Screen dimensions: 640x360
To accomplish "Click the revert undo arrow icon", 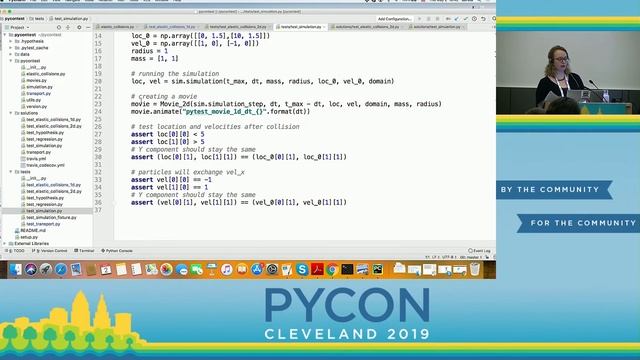I will (483, 19).
